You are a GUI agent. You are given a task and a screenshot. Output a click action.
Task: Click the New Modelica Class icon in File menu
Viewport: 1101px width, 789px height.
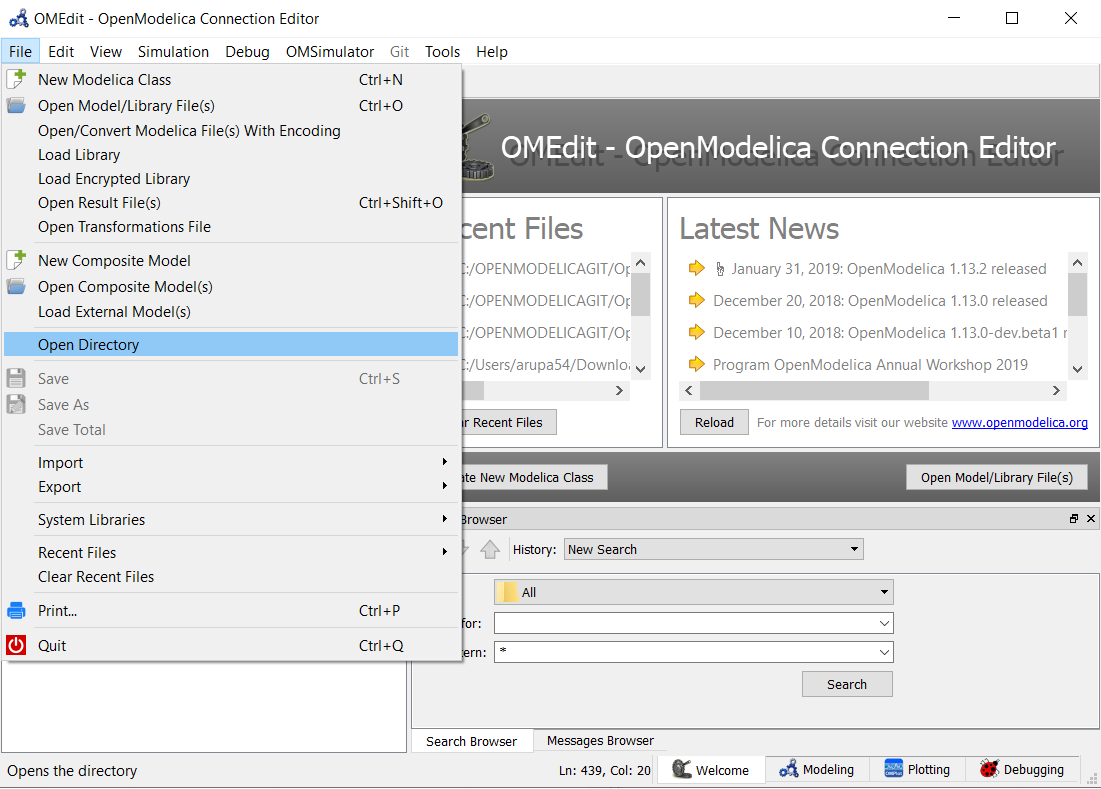click(16, 79)
